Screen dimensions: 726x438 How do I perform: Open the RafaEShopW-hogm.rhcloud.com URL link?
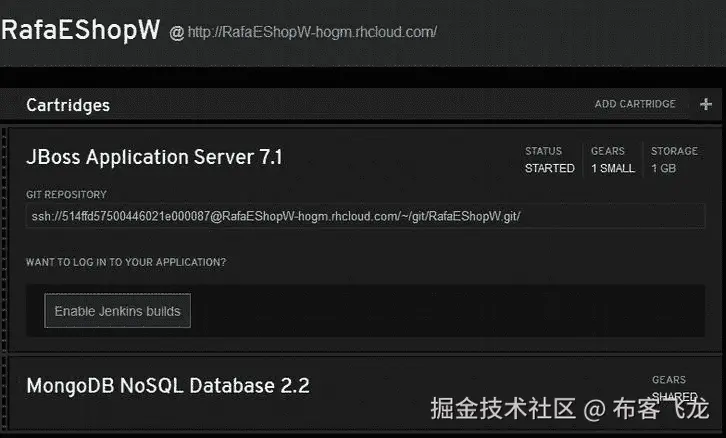coord(312,32)
